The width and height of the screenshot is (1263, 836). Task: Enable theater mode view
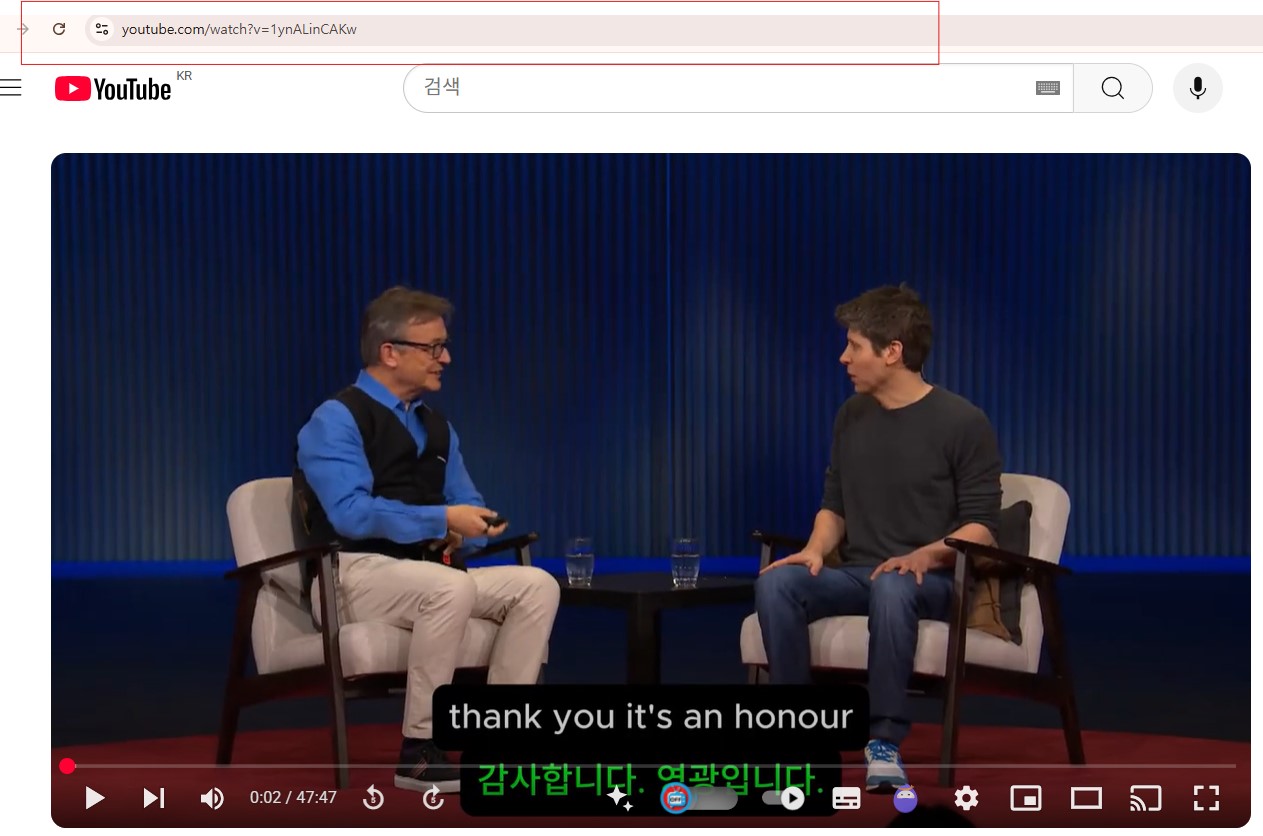coord(1086,798)
